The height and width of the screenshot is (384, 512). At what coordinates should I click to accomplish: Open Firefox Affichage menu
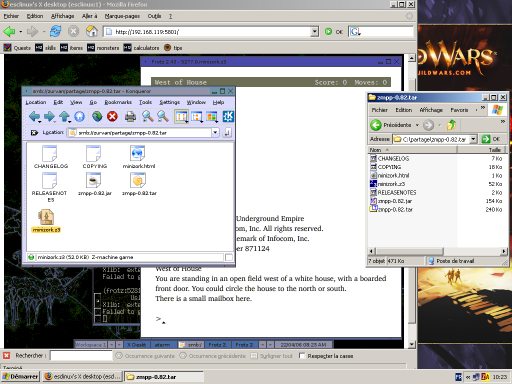coord(62,16)
